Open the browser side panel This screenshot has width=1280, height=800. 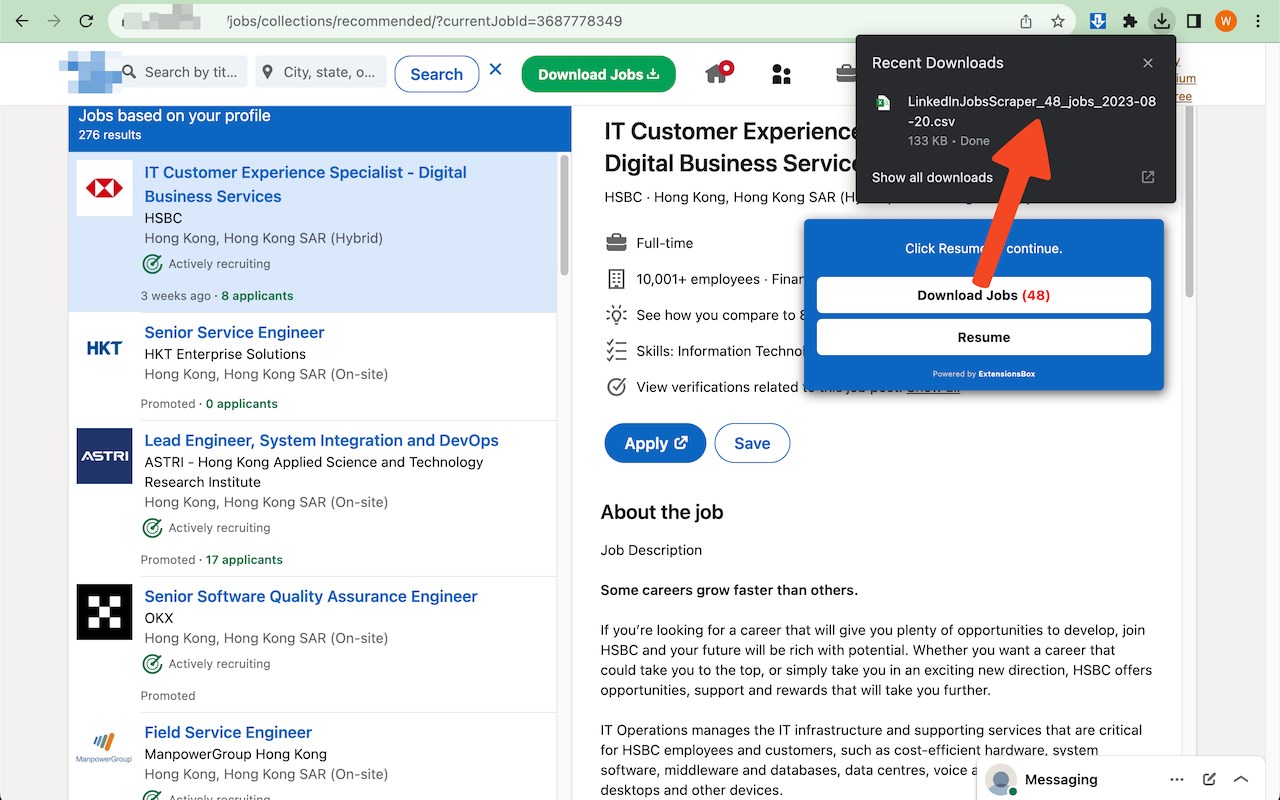(1193, 21)
